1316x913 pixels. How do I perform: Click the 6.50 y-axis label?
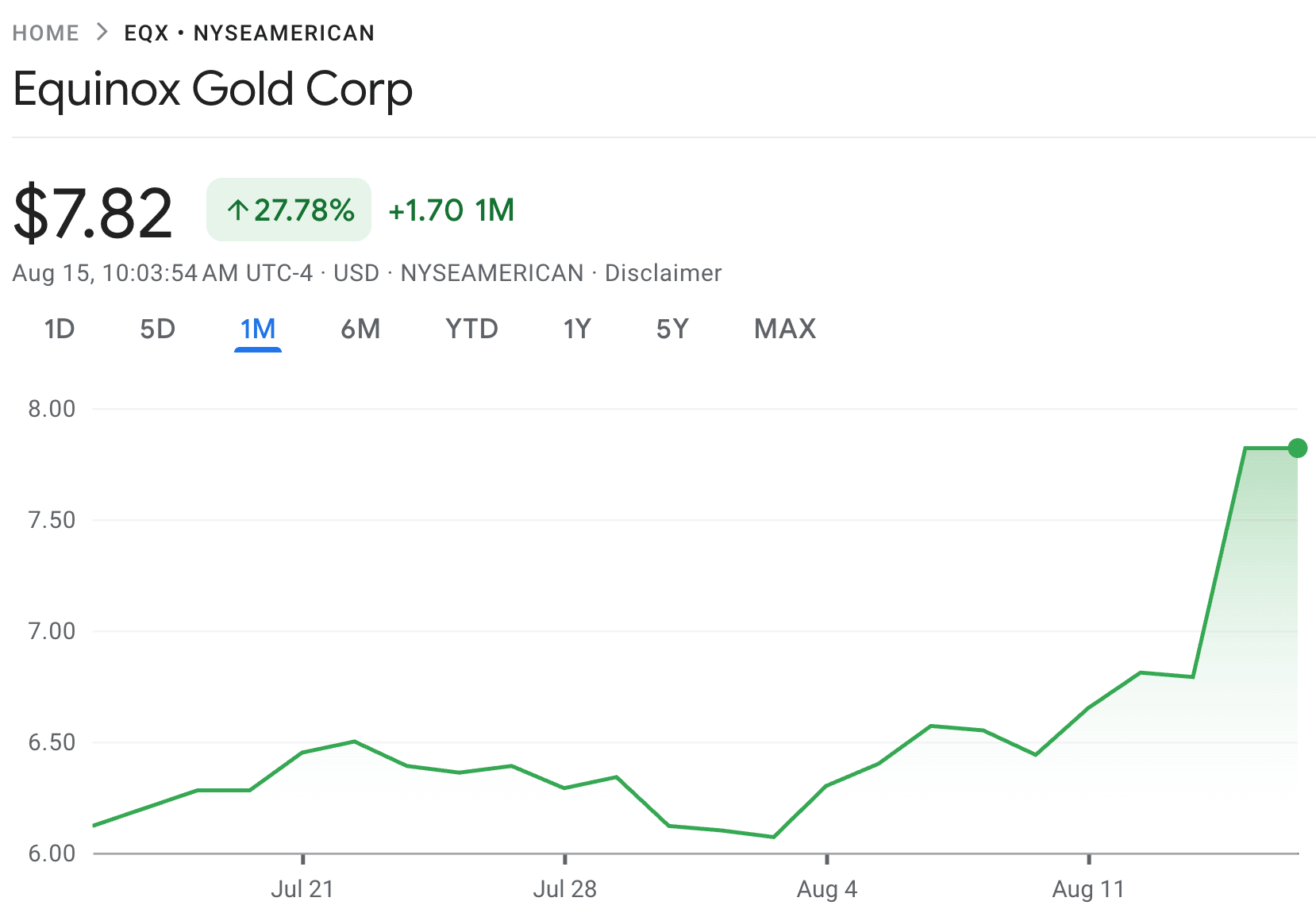tap(52, 742)
